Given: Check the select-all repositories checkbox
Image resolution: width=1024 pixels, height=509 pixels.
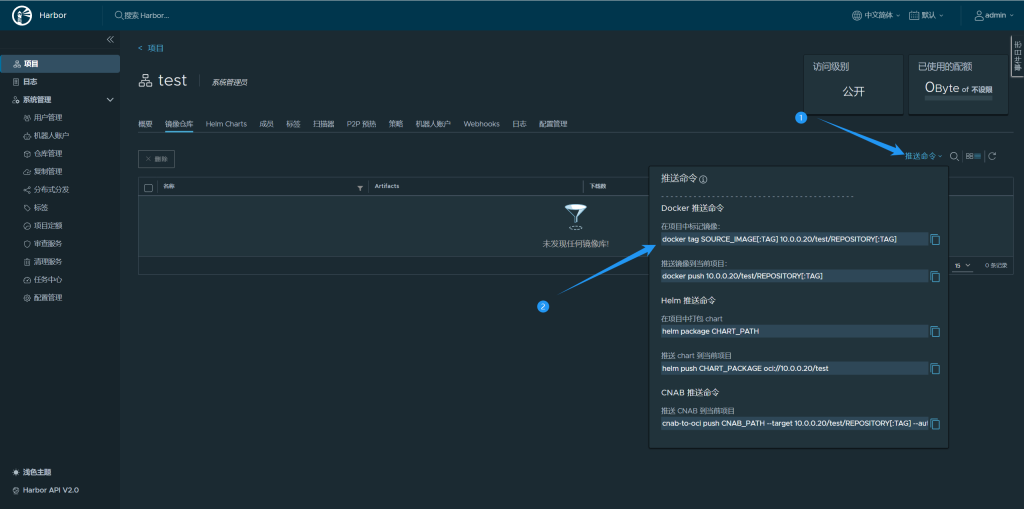Looking at the screenshot, I should (149, 187).
